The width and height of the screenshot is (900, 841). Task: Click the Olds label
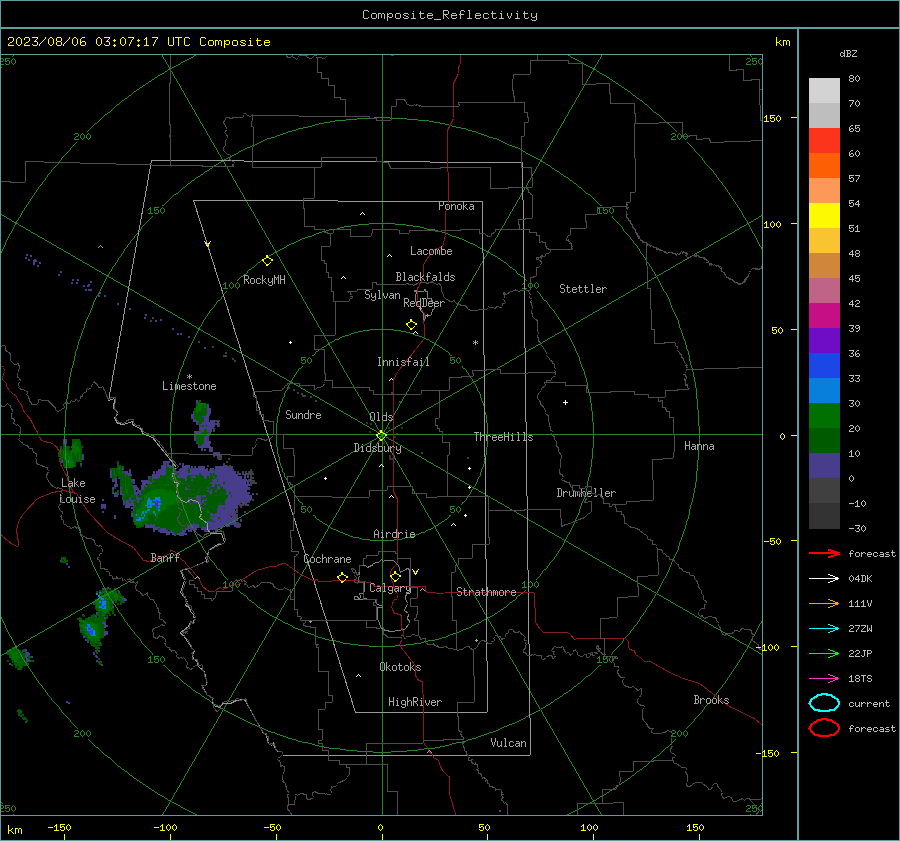[381, 417]
